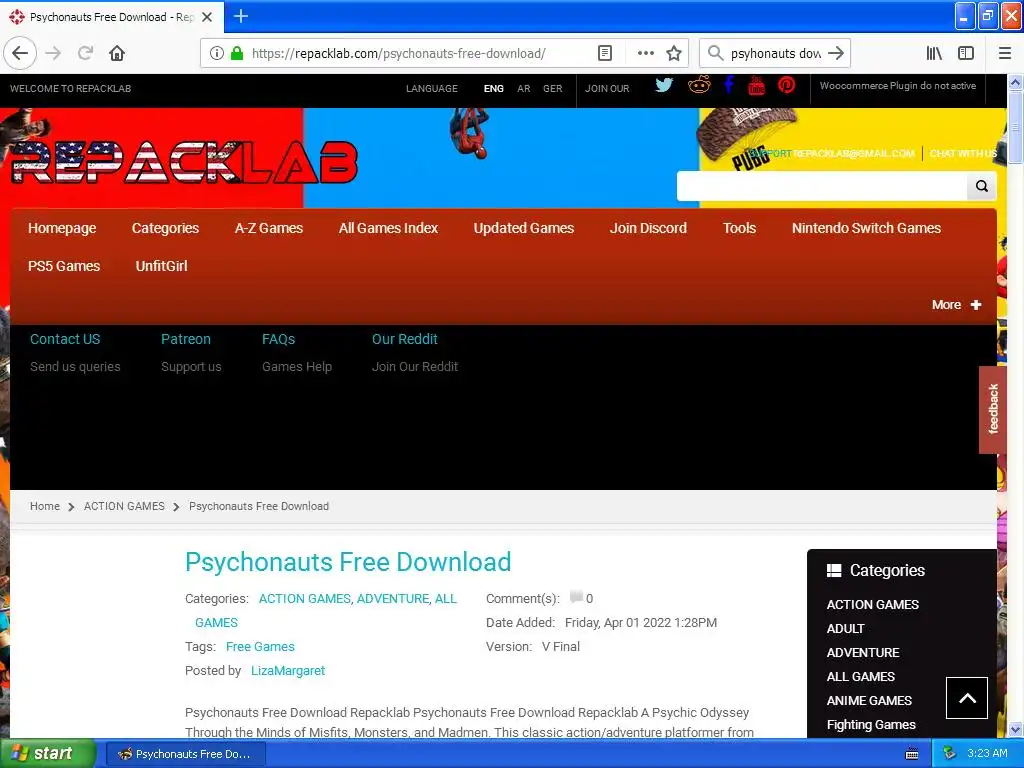This screenshot has height=768, width=1024.
Task: Open the Library icon in toolbar
Action: click(x=934, y=53)
